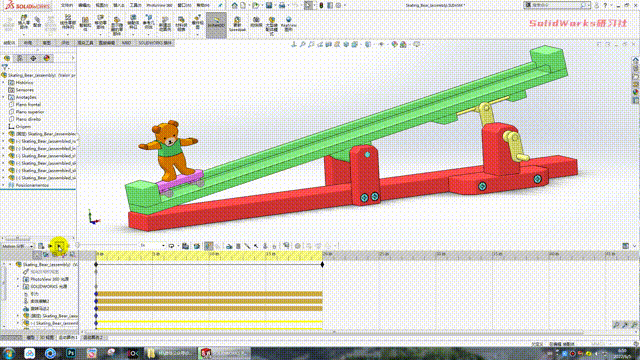Click Show Hidden Components tool
Image resolution: width=640 pixels, height=360 pixels.
coord(117,25)
